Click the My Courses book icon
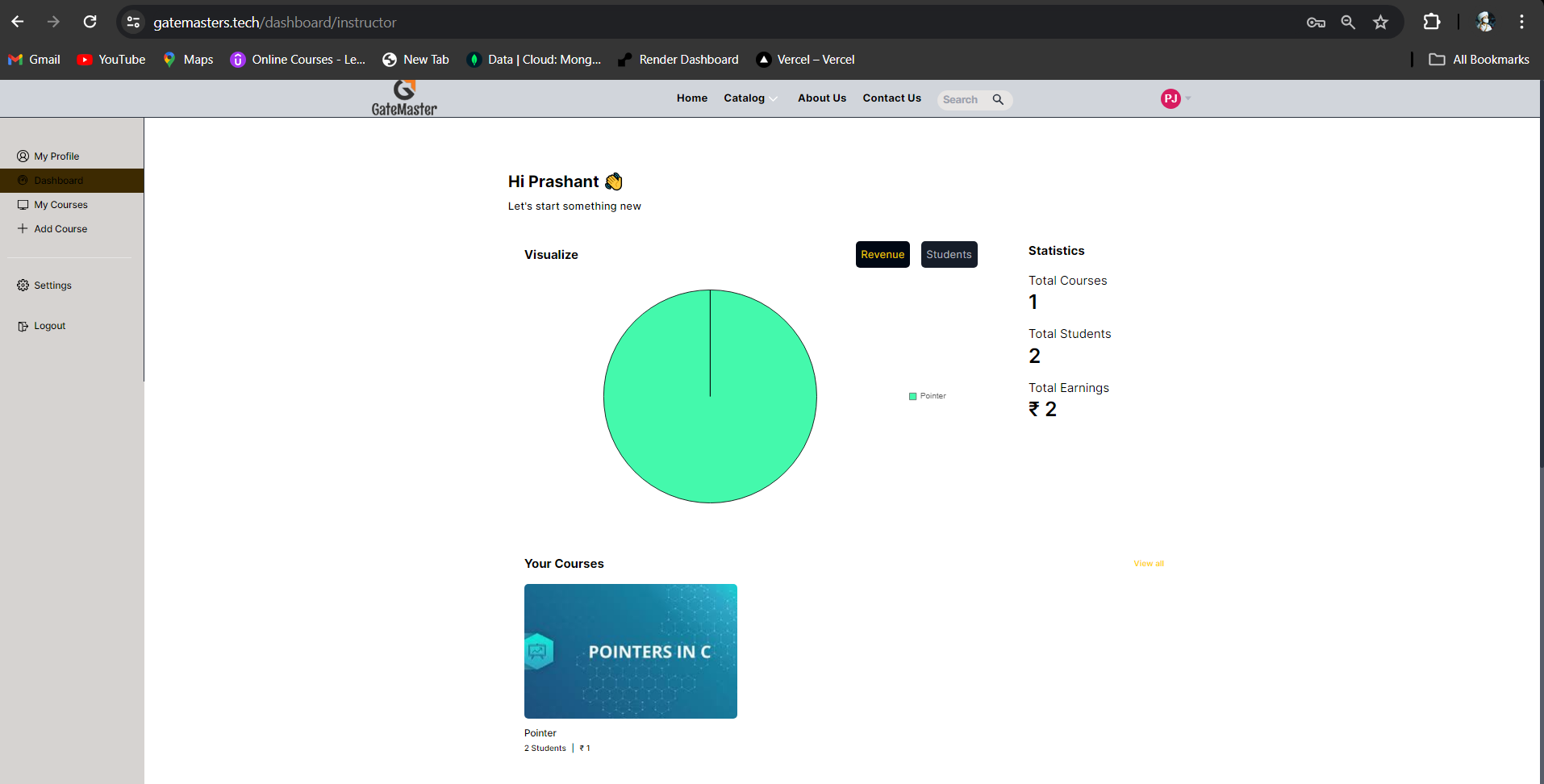The height and width of the screenshot is (784, 1544). [23, 204]
